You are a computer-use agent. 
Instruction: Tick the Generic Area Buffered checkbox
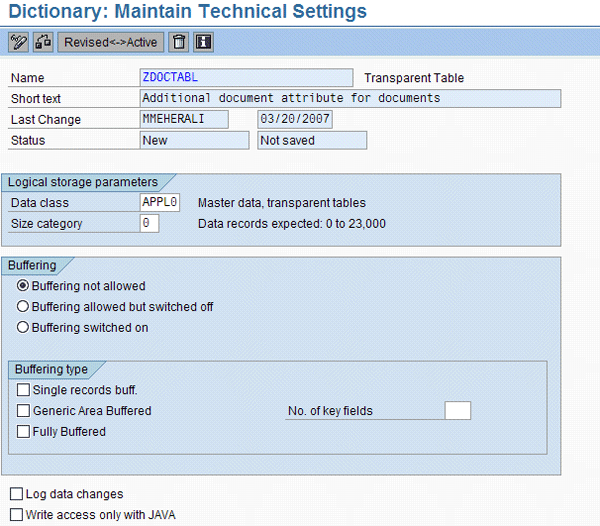point(24,411)
